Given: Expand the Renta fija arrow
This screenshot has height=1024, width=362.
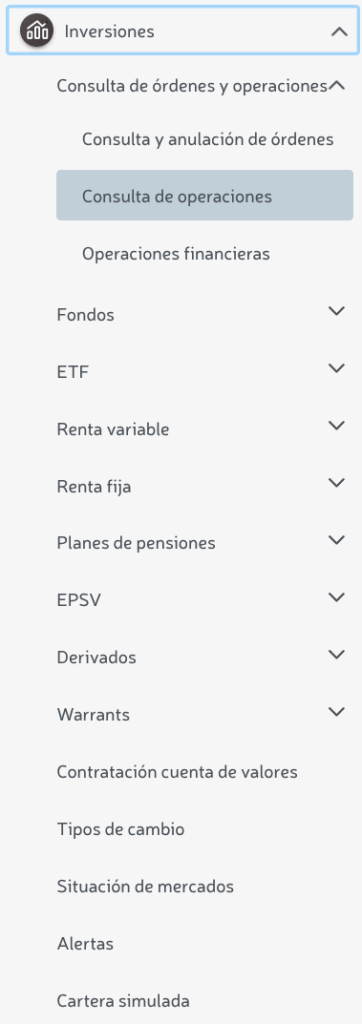Looking at the screenshot, I should pos(337,483).
